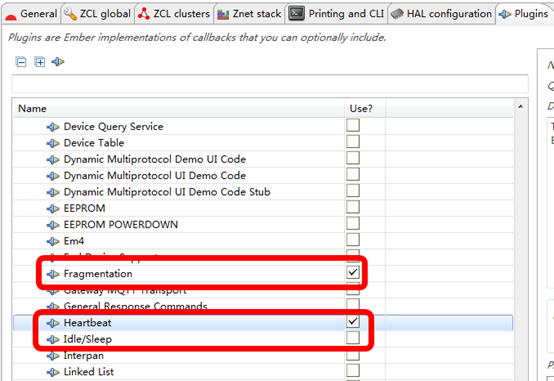Click the Collapse All toolbar icon
Image resolution: width=554 pixels, height=381 pixels.
pos(21,62)
